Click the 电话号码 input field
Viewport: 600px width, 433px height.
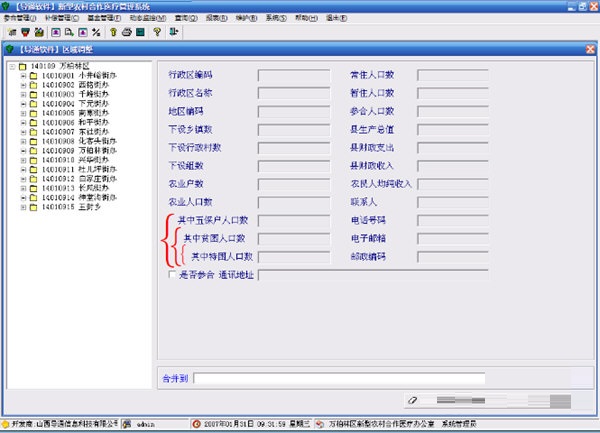(453, 220)
